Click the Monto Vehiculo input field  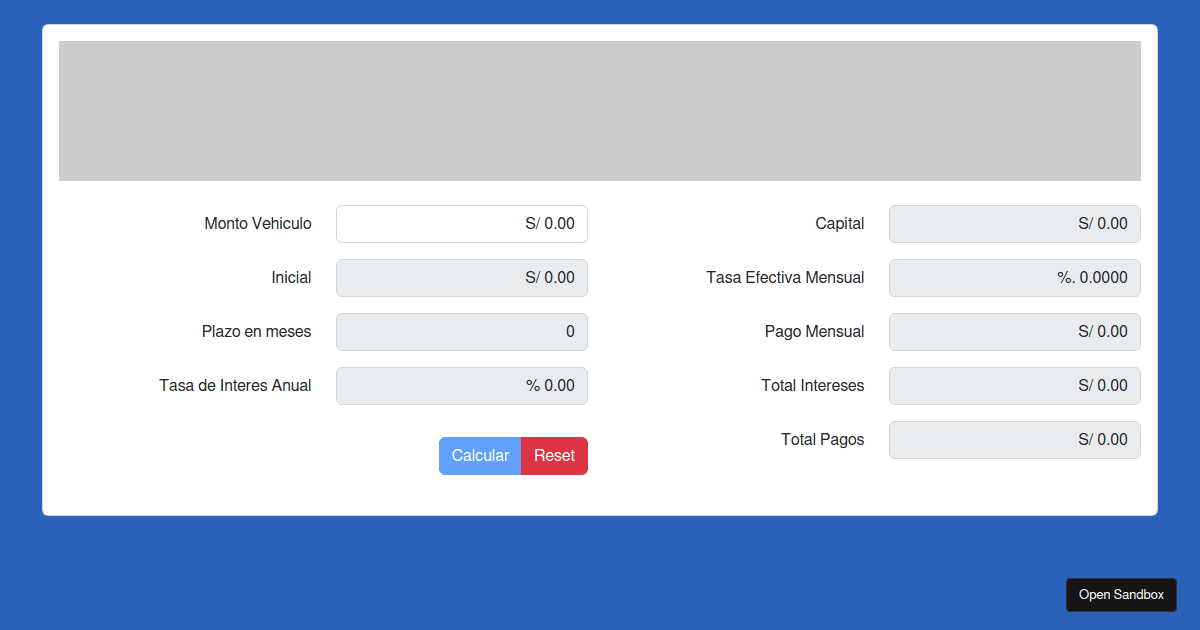pos(461,224)
